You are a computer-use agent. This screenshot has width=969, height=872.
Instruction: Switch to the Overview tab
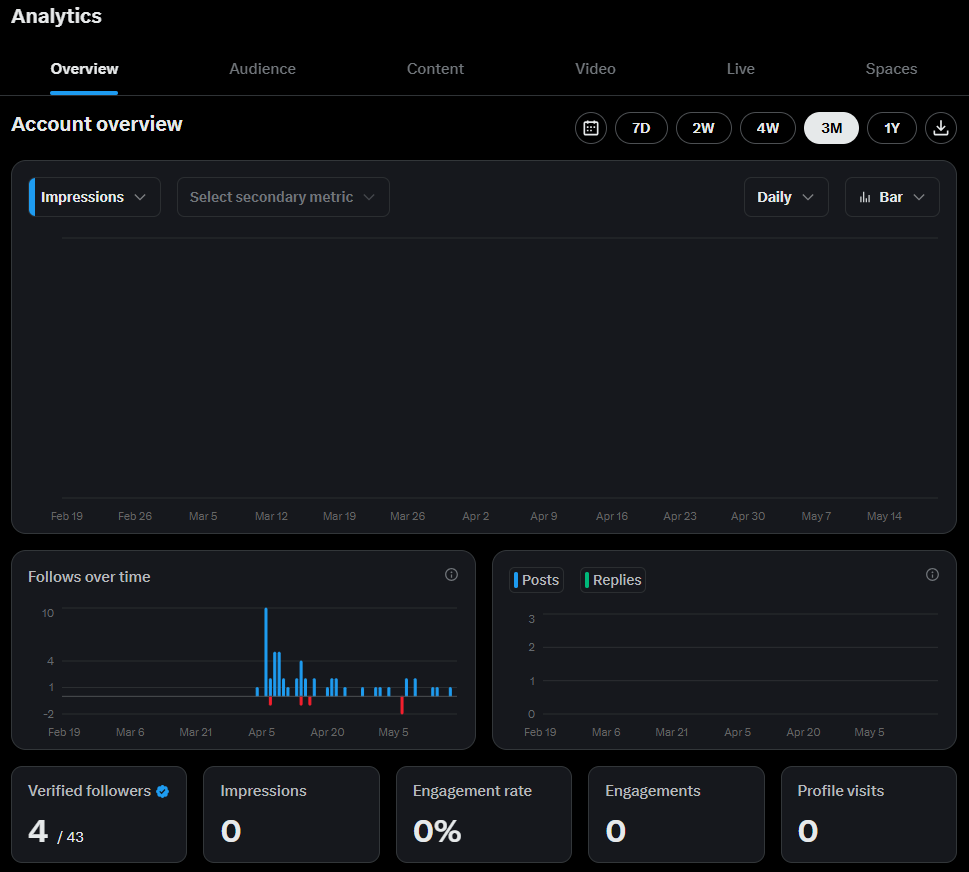click(84, 69)
